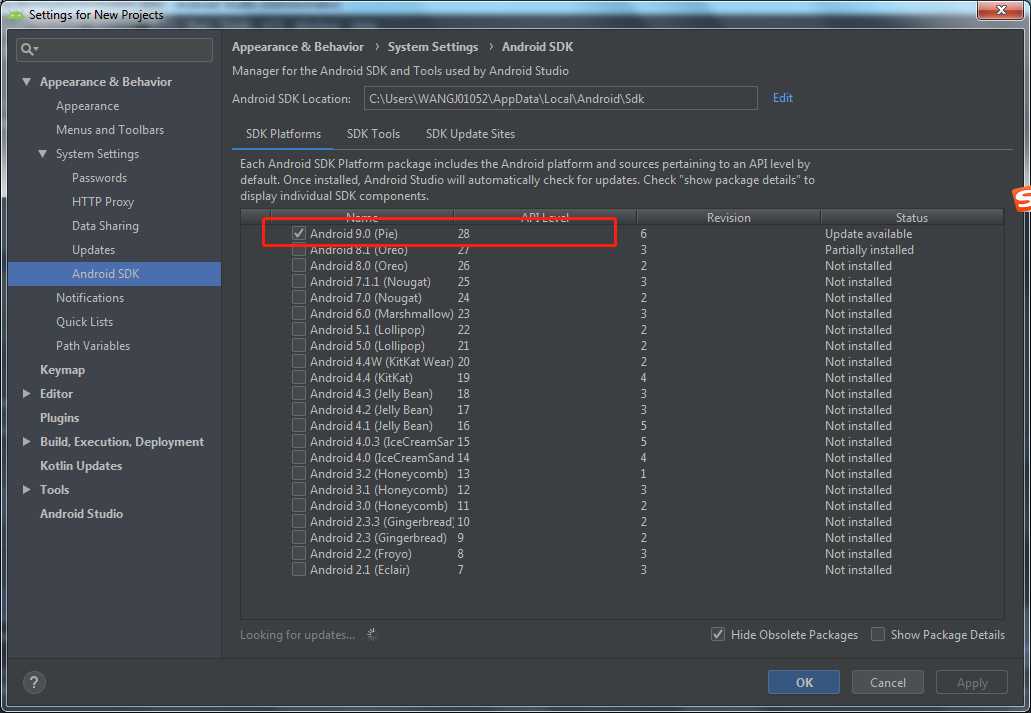The height and width of the screenshot is (713, 1031).
Task: Open the SDK Update Sites tab
Action: click(x=470, y=134)
